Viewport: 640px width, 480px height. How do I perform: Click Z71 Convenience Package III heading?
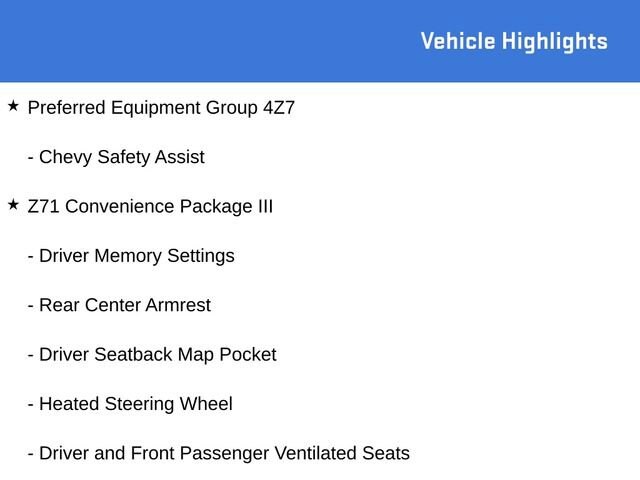[150, 206]
